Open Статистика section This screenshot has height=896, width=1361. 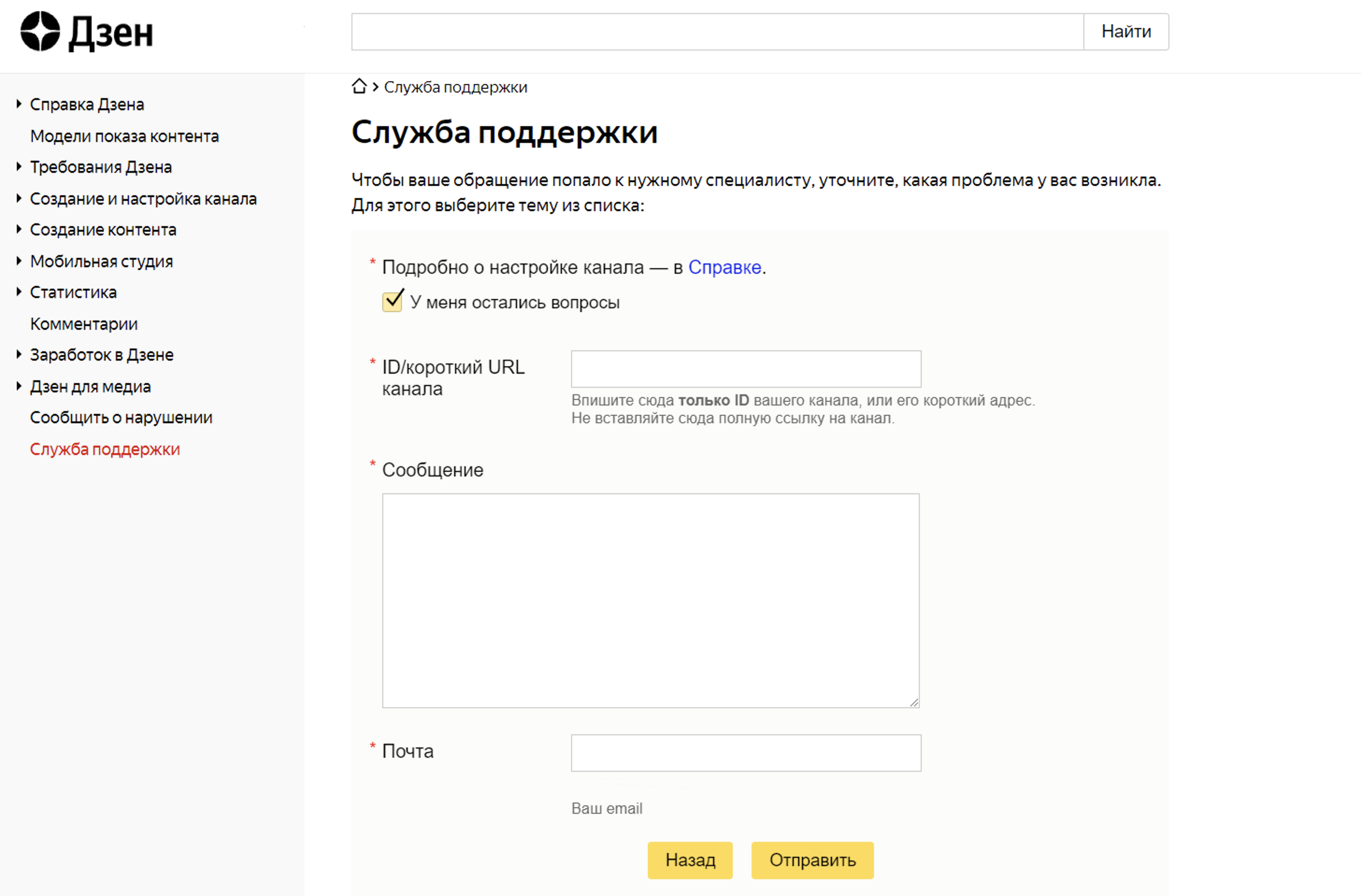click(x=73, y=292)
